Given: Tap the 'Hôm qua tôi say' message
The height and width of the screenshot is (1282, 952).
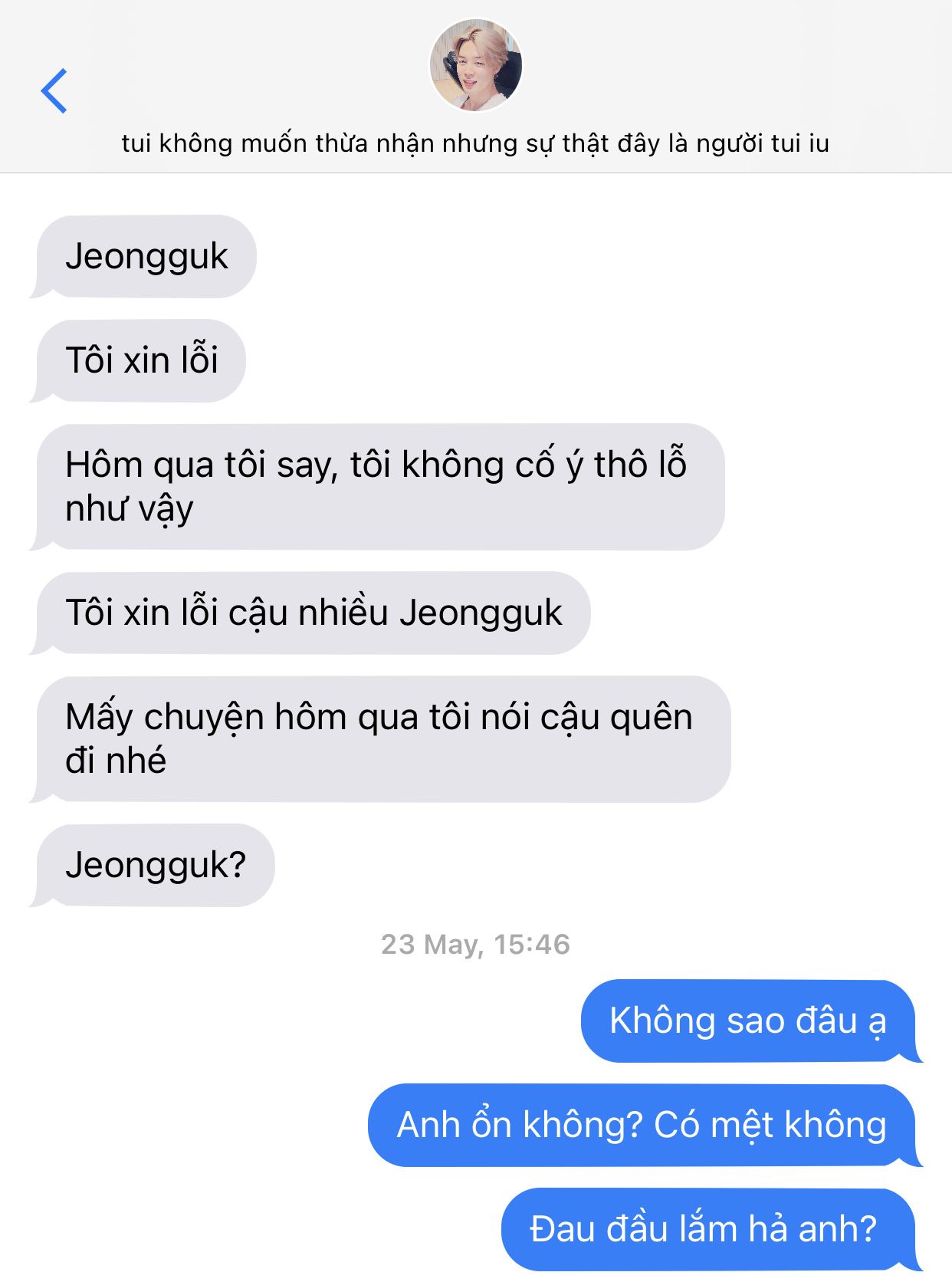Looking at the screenshot, I should [377, 486].
